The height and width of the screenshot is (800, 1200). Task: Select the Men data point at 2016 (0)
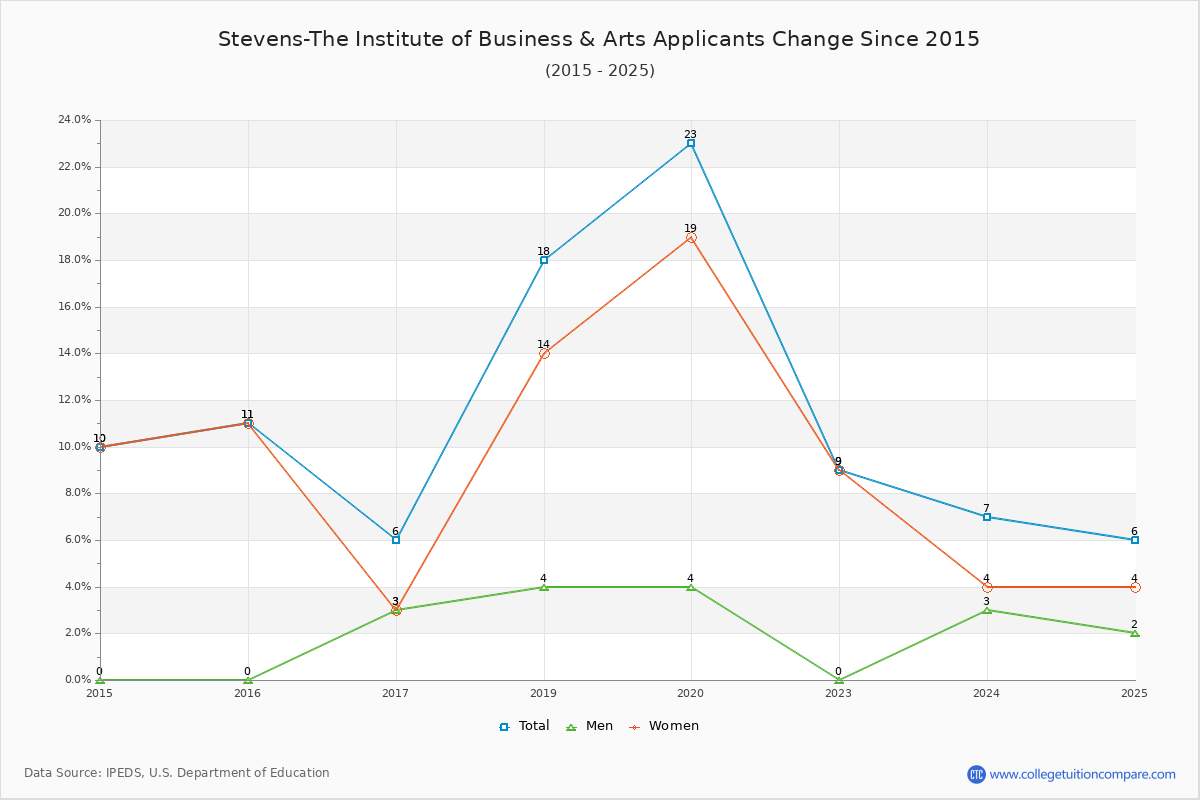coord(248,680)
